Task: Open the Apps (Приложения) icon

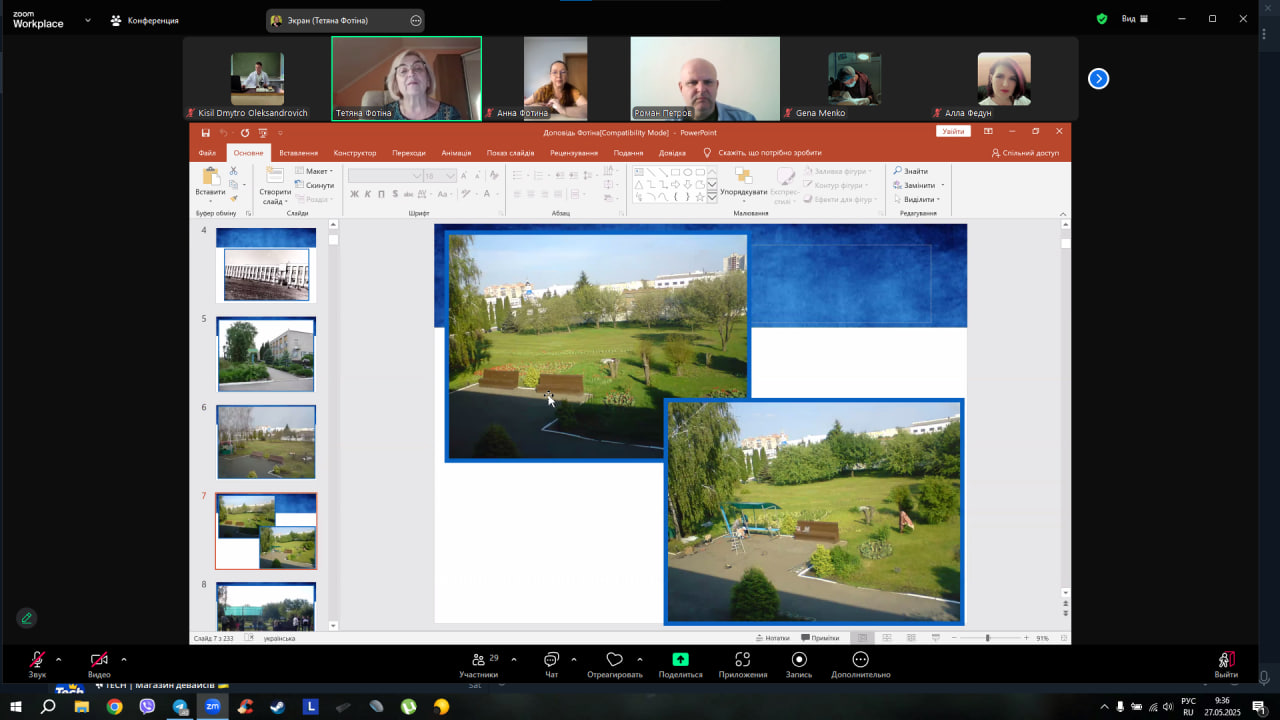Action: (742, 660)
